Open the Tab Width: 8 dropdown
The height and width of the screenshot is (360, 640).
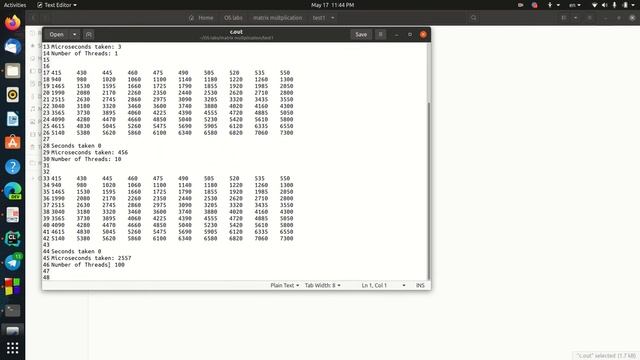coord(322,285)
